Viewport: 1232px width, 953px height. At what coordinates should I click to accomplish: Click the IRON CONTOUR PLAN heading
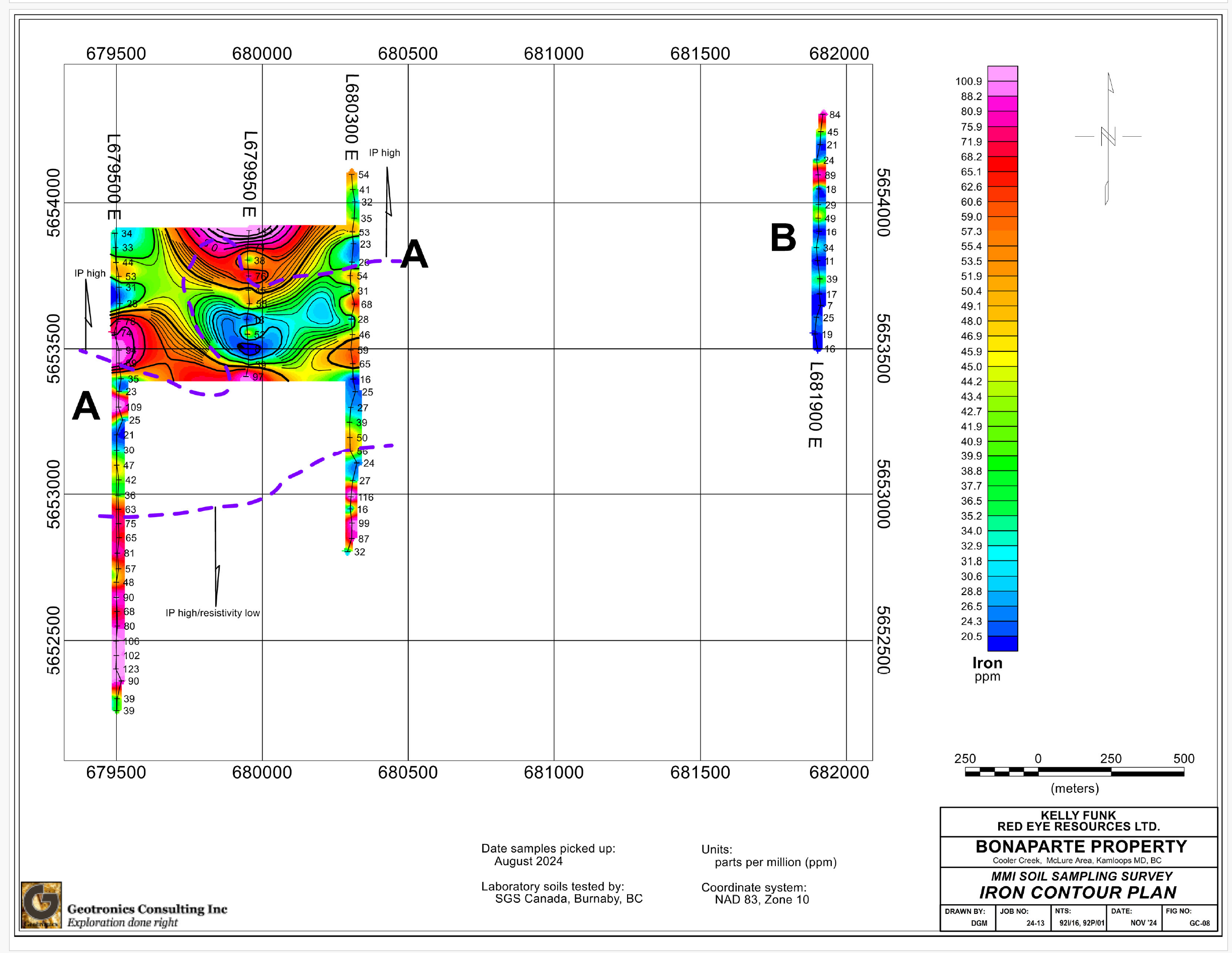pos(1078,893)
